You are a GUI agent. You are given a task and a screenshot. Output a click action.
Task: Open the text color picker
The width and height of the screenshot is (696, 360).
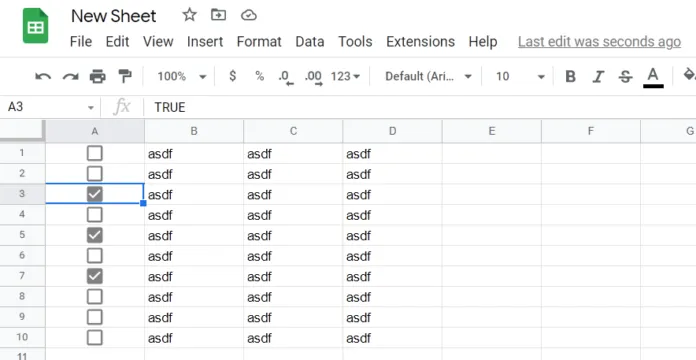pyautogui.click(x=653, y=77)
